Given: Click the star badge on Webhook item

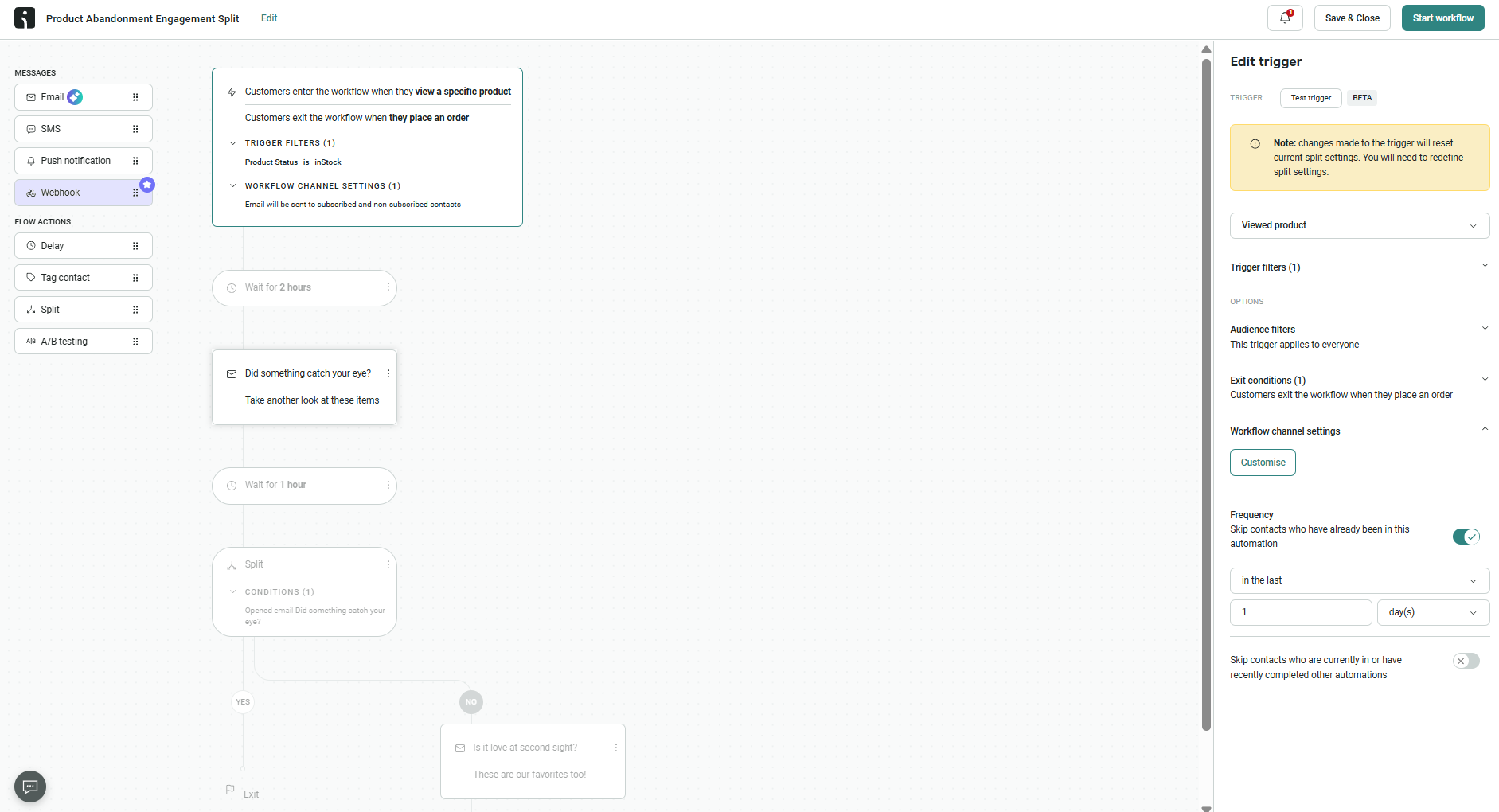Looking at the screenshot, I should [x=147, y=185].
